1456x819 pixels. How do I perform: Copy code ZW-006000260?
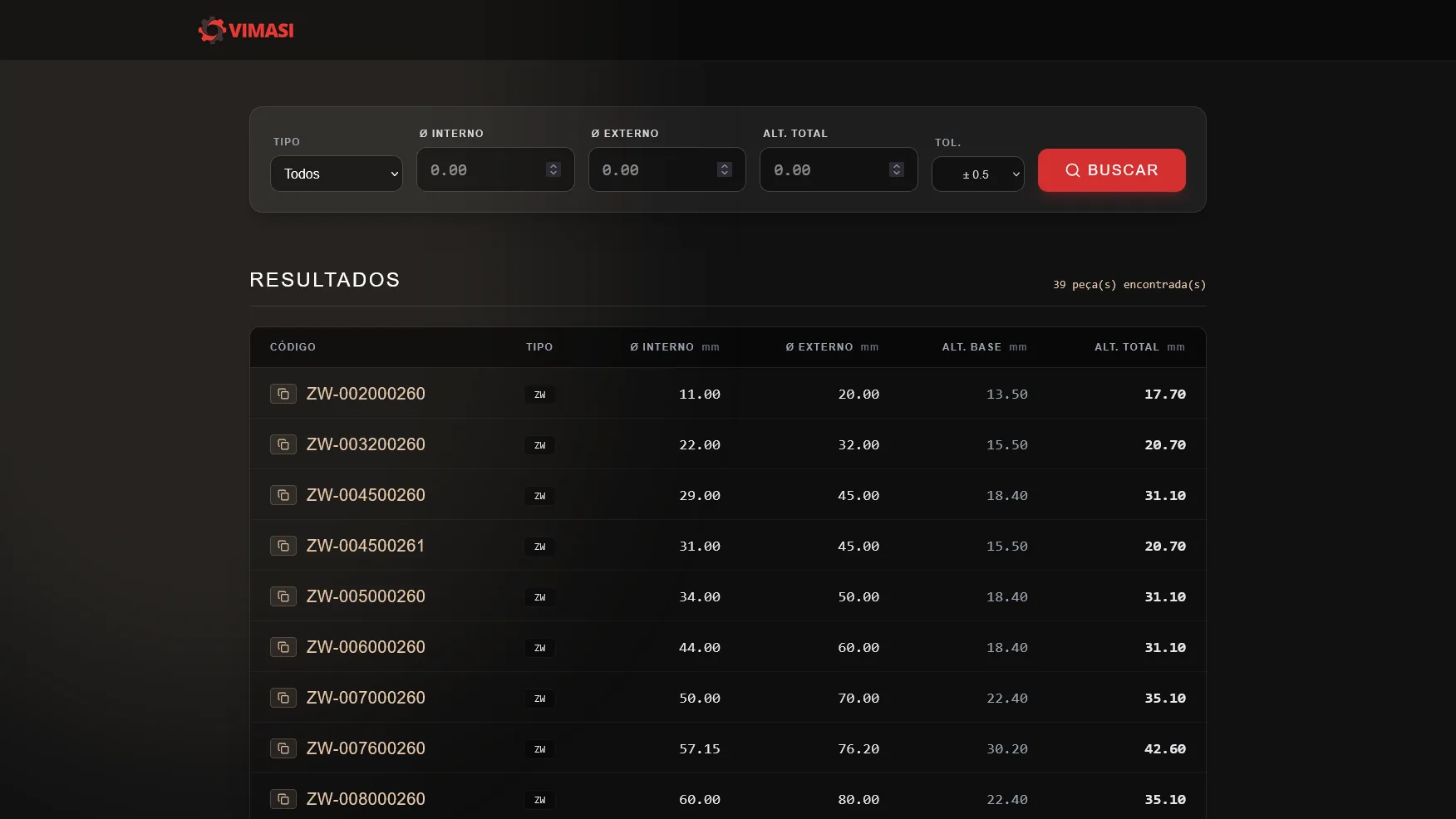point(283,647)
